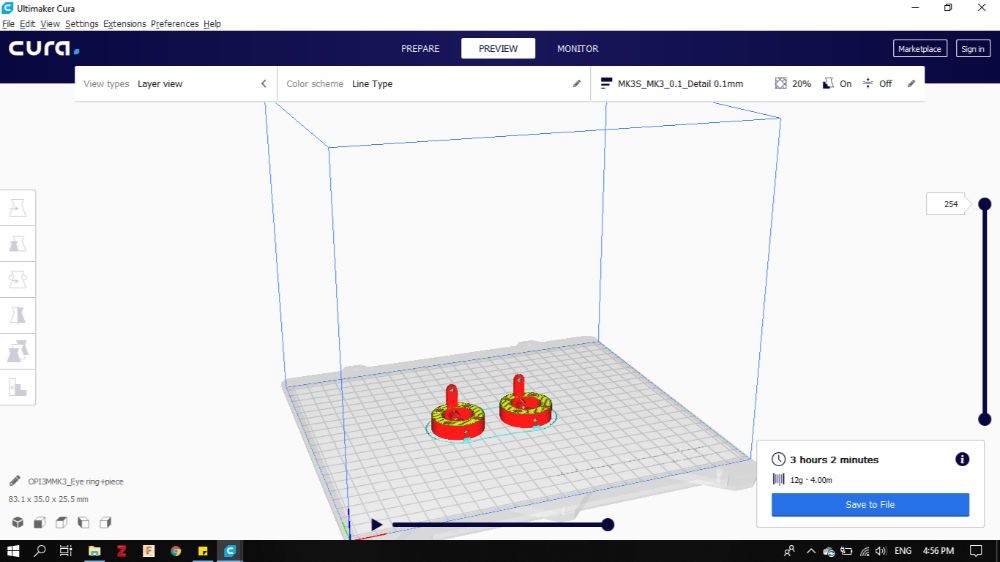Click the 4:56 PM clock
Screen dimensions: 1000x562
point(939,551)
